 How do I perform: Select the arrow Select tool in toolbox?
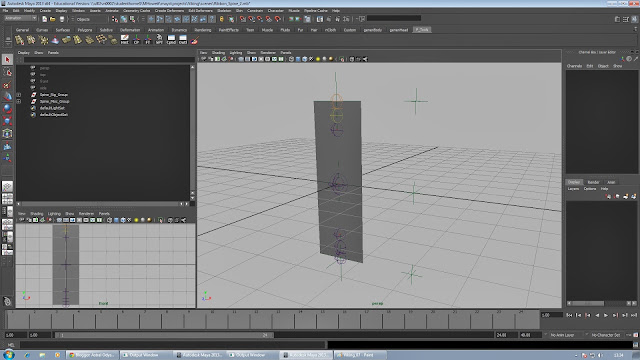pyautogui.click(x=7, y=60)
